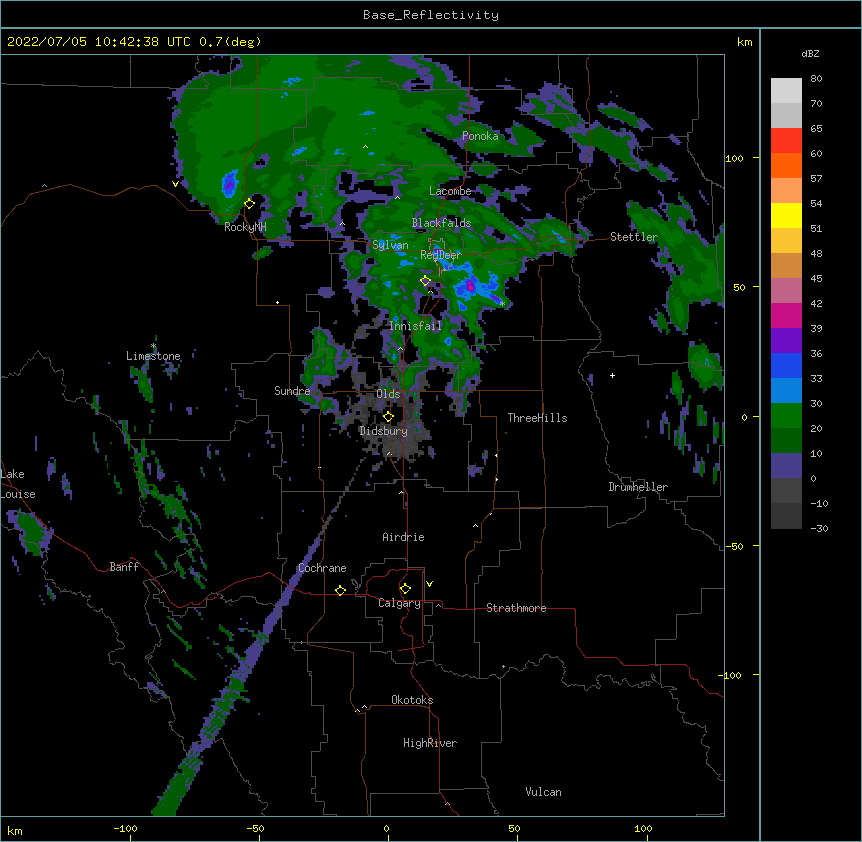862x842 pixels.
Task: Select the yellow diamond marker under Olds
Action: tap(388, 417)
